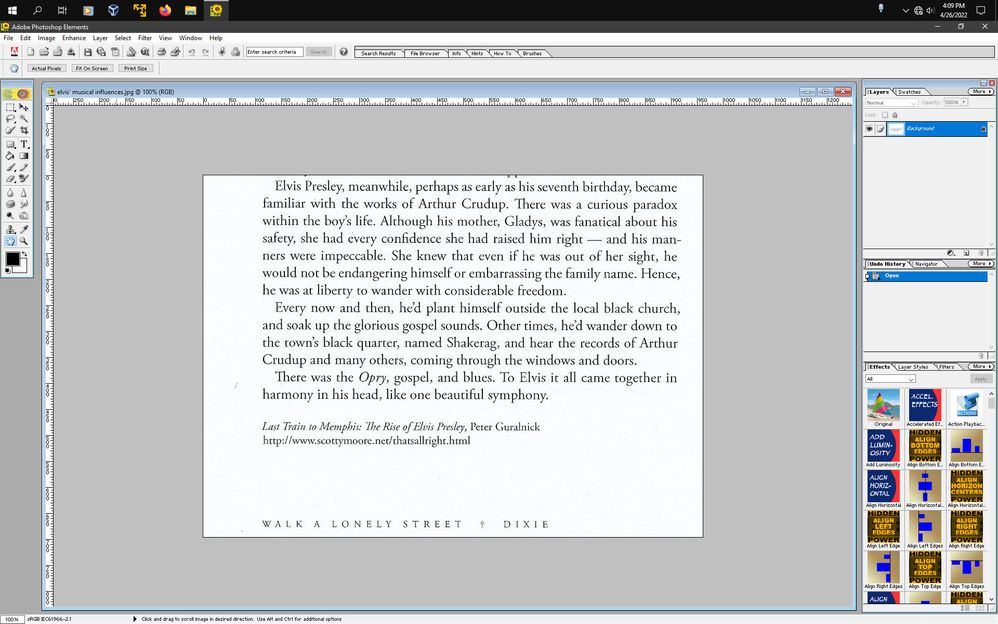The width and height of the screenshot is (998, 624).
Task: Select the Eraser tool
Action: tap(10, 179)
